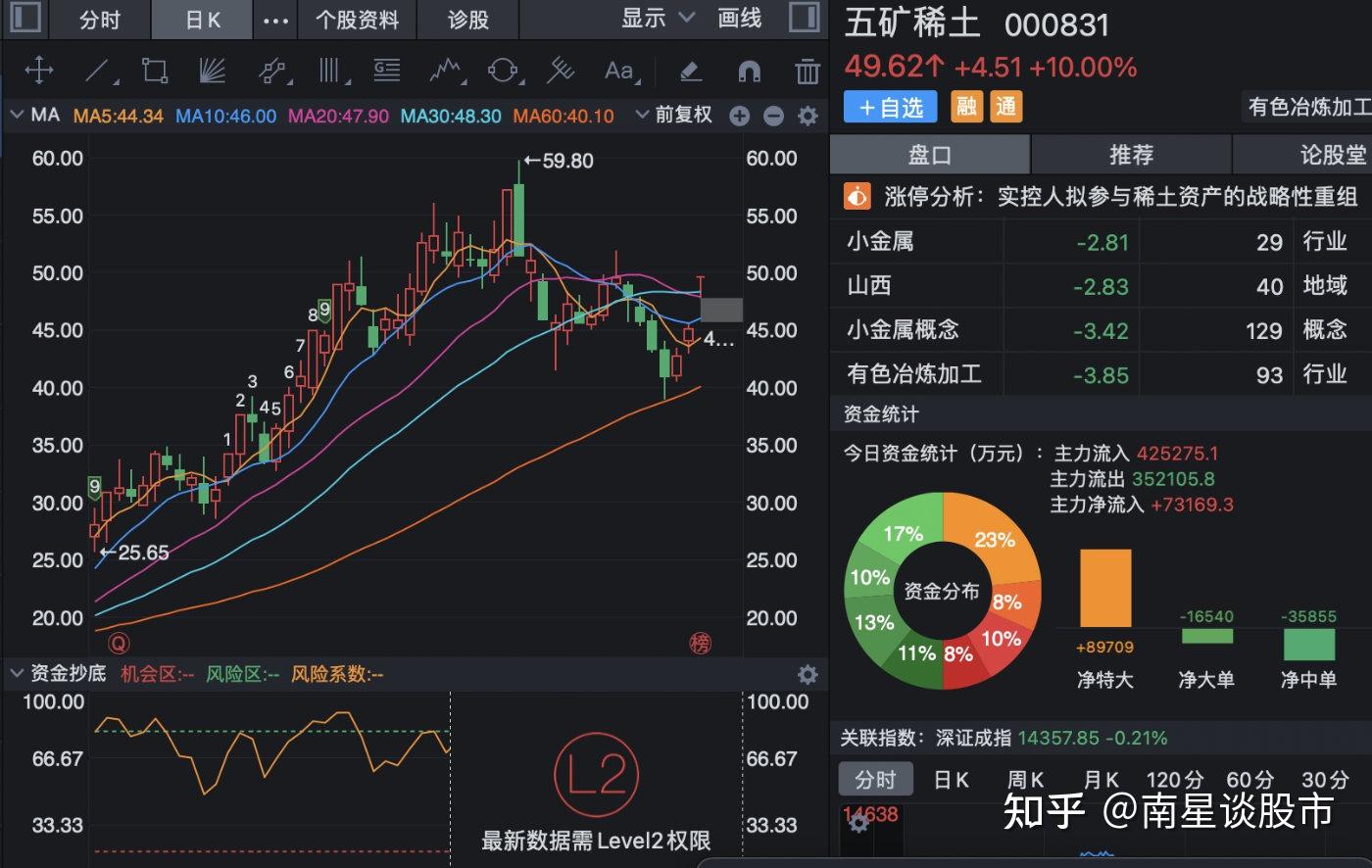Select the 120分 period tab
Viewport: 1372px width, 868px height.
coord(1175,780)
